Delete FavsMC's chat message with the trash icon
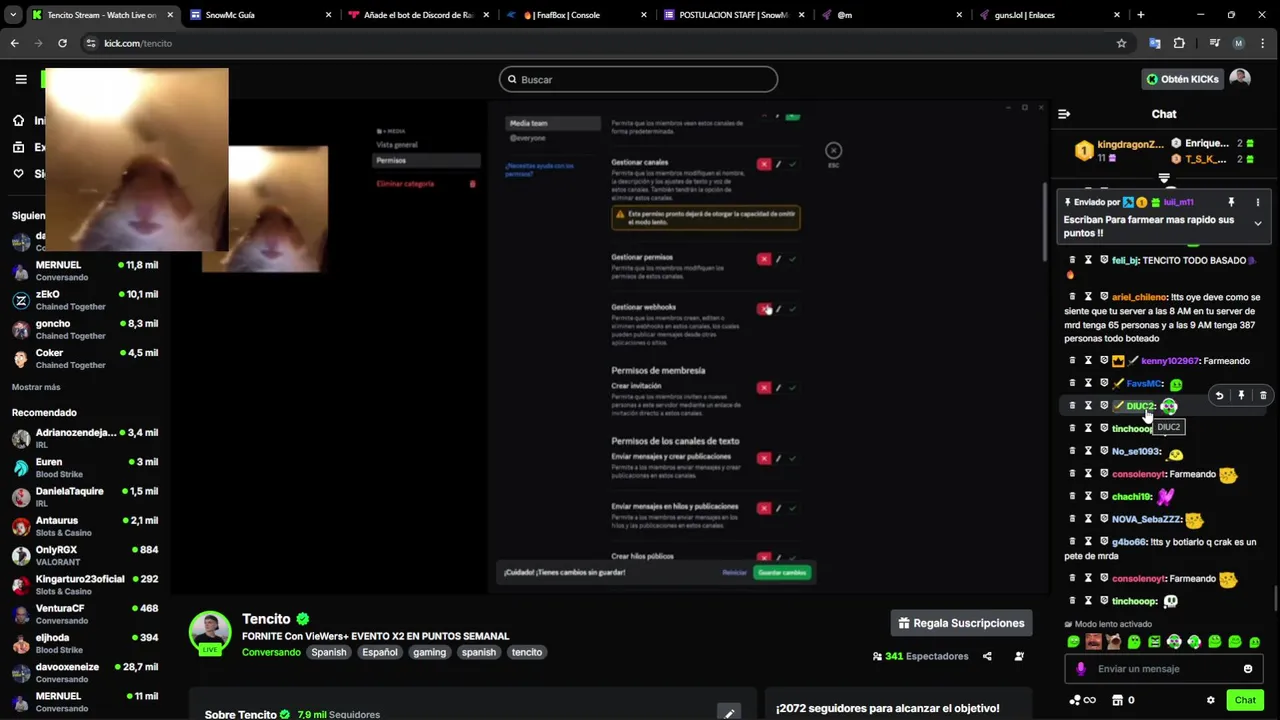This screenshot has width=1280, height=720. click(1072, 384)
